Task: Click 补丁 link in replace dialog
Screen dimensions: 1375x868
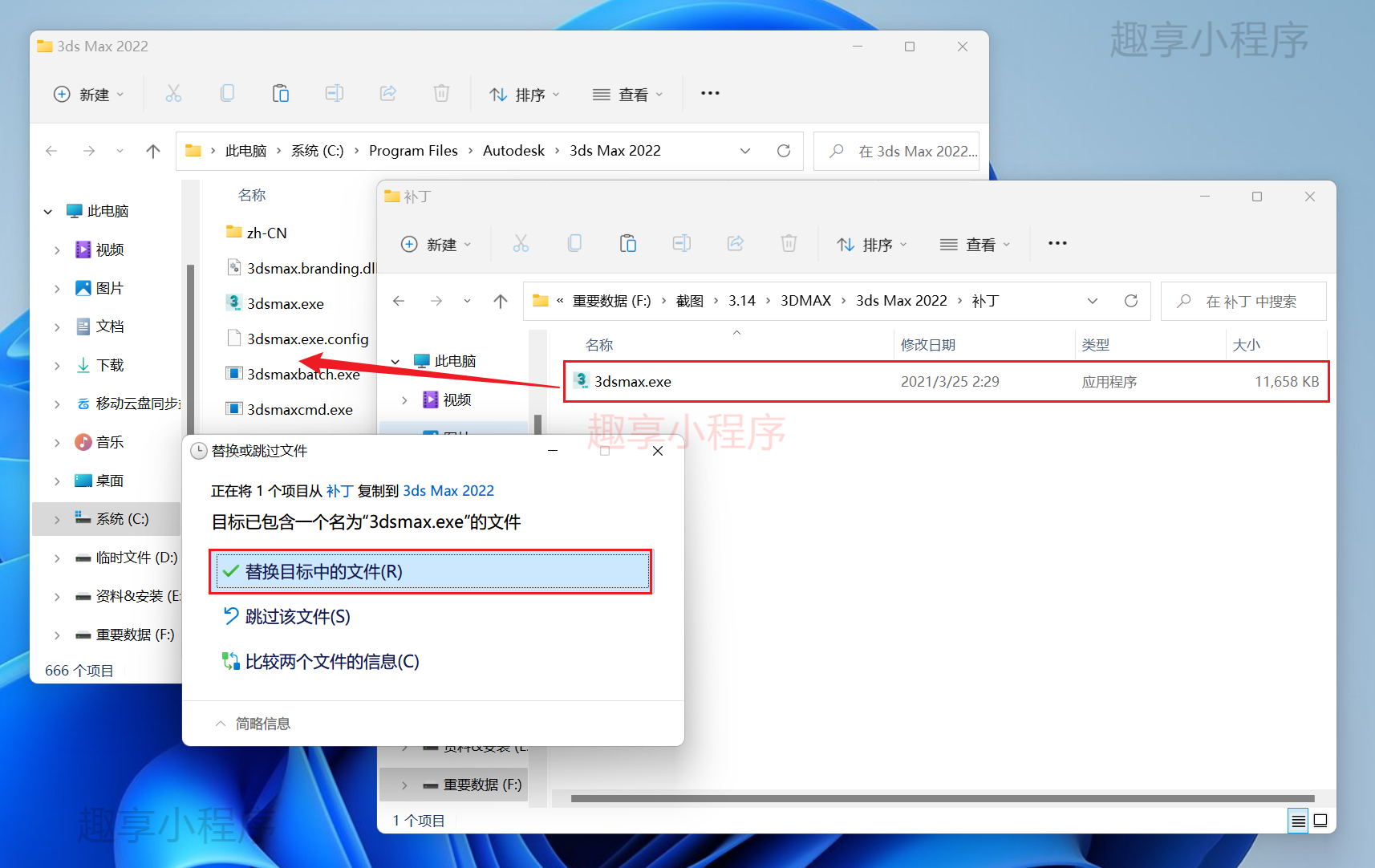Action: 339,491
